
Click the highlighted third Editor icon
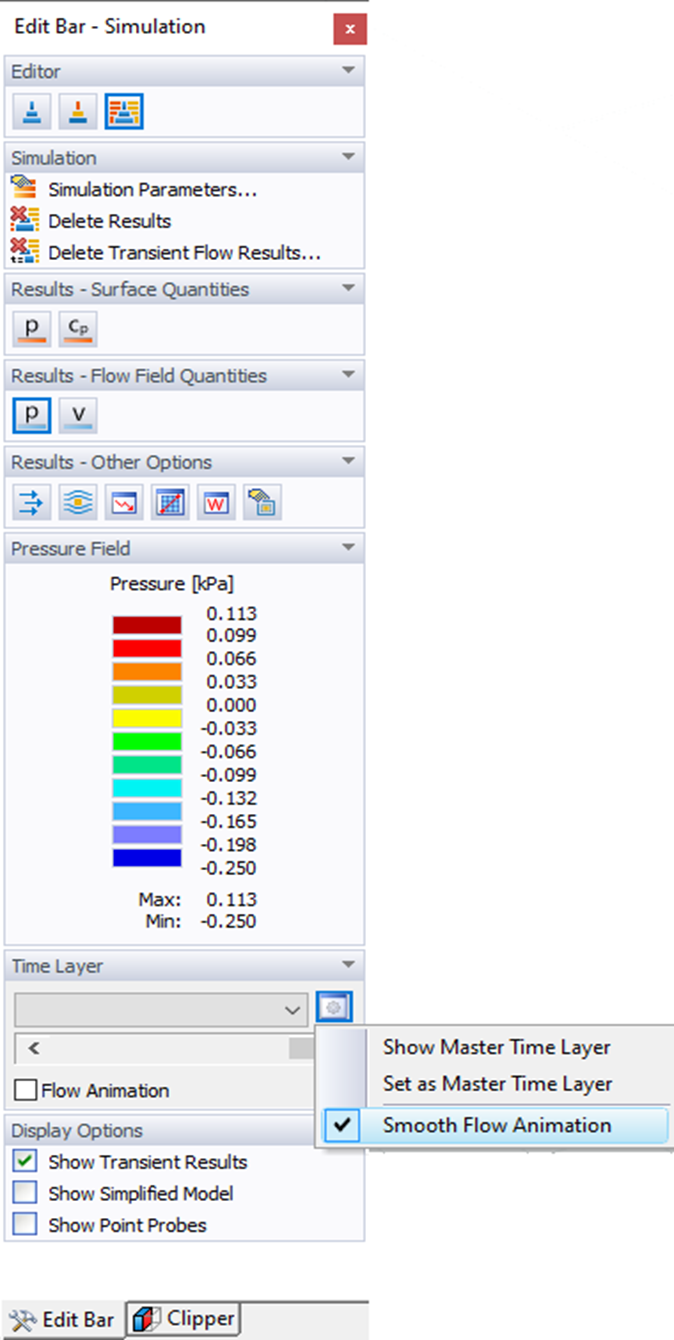[124, 112]
